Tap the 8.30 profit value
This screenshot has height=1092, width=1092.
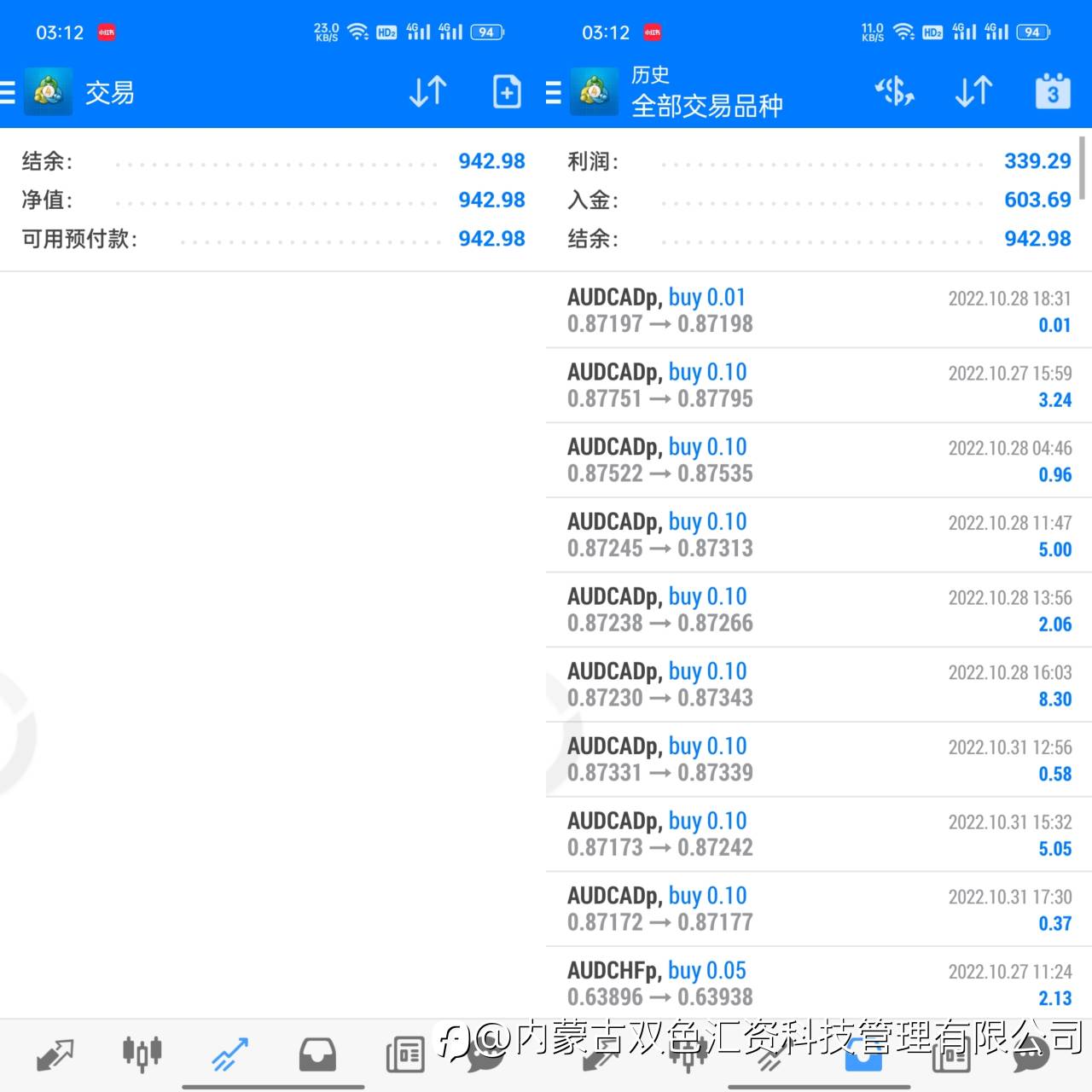pos(1055,700)
